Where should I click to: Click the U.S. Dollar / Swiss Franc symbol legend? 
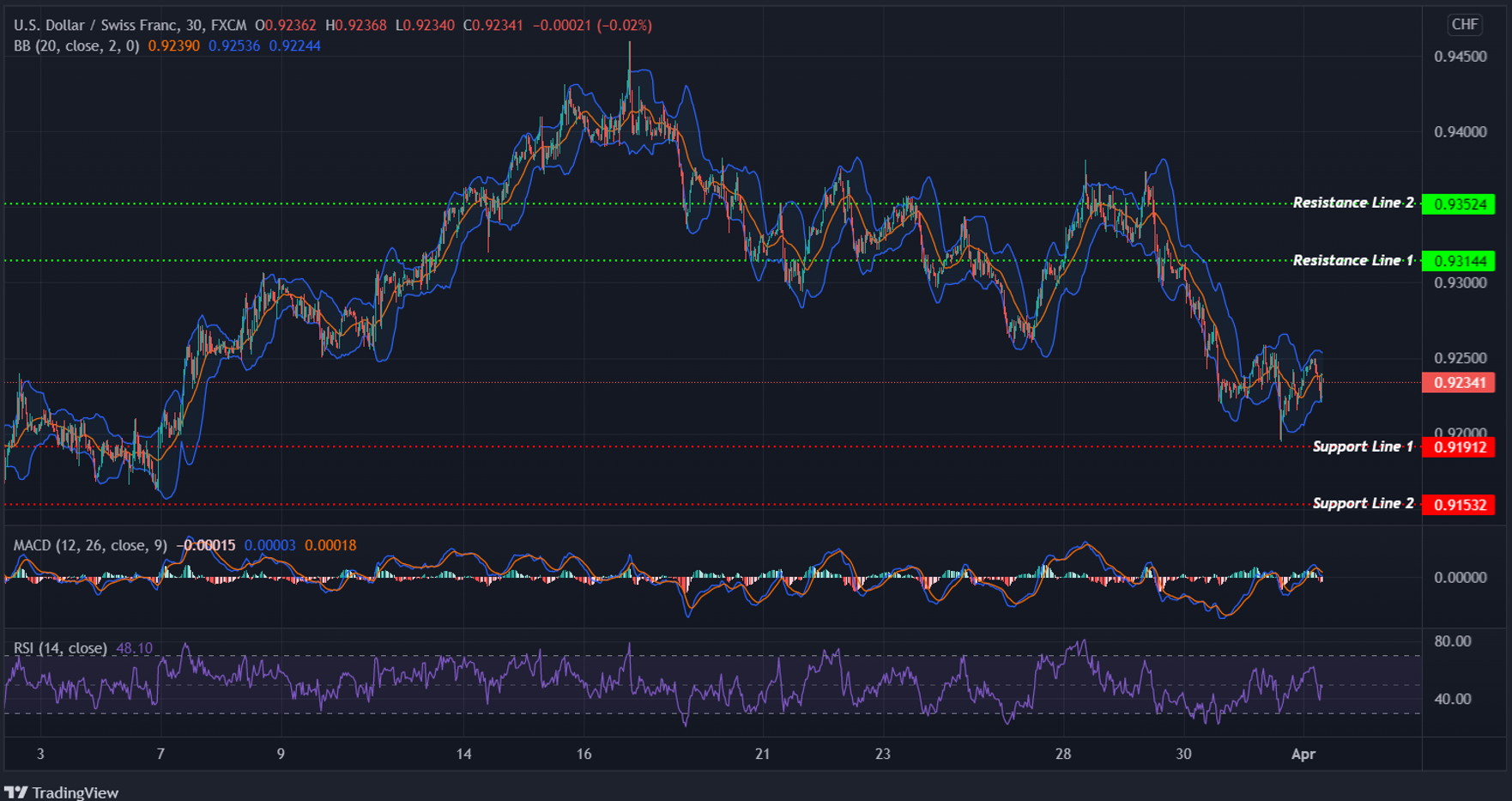94,25
